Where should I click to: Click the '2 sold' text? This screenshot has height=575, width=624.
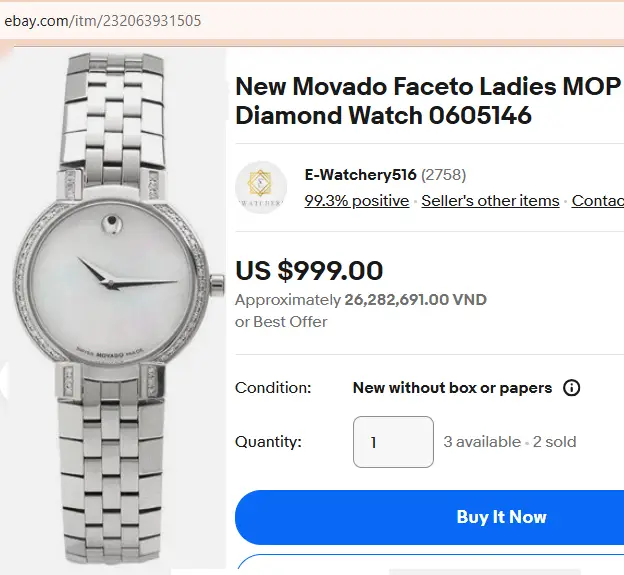coord(554,442)
